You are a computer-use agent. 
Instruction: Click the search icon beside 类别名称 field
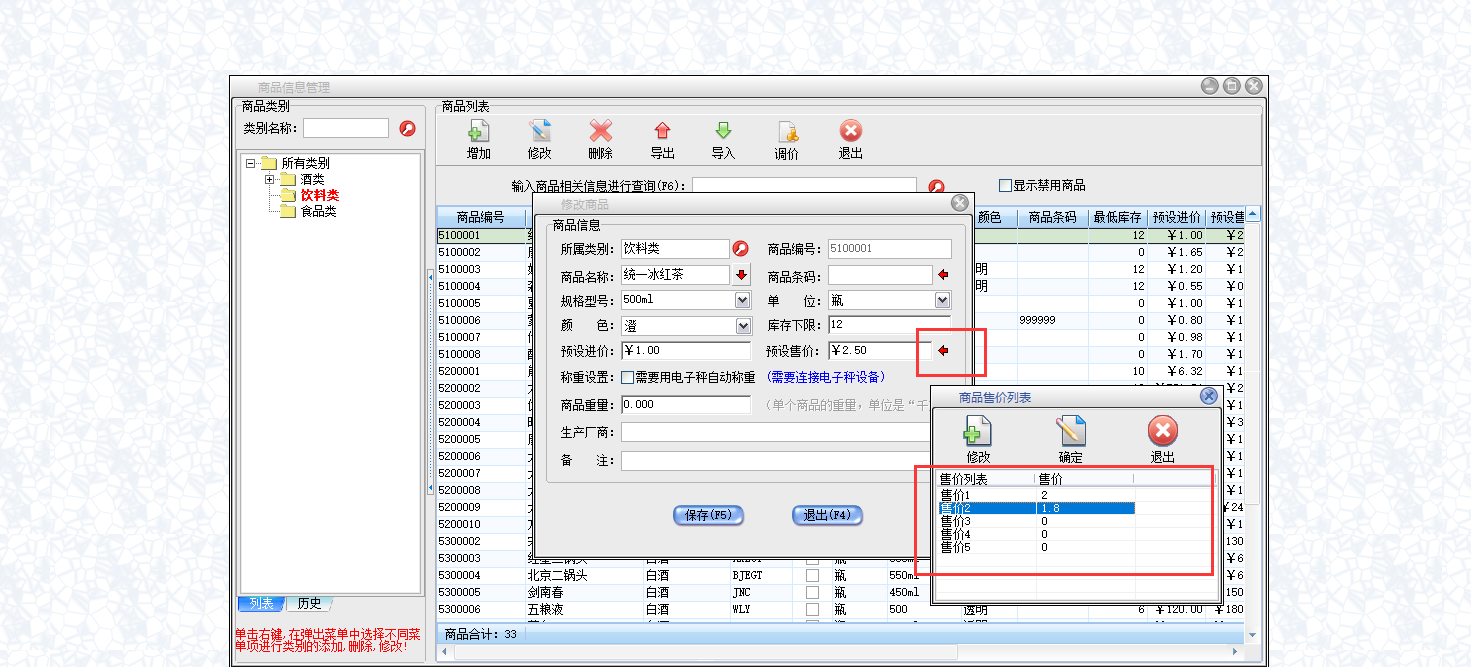click(x=407, y=128)
